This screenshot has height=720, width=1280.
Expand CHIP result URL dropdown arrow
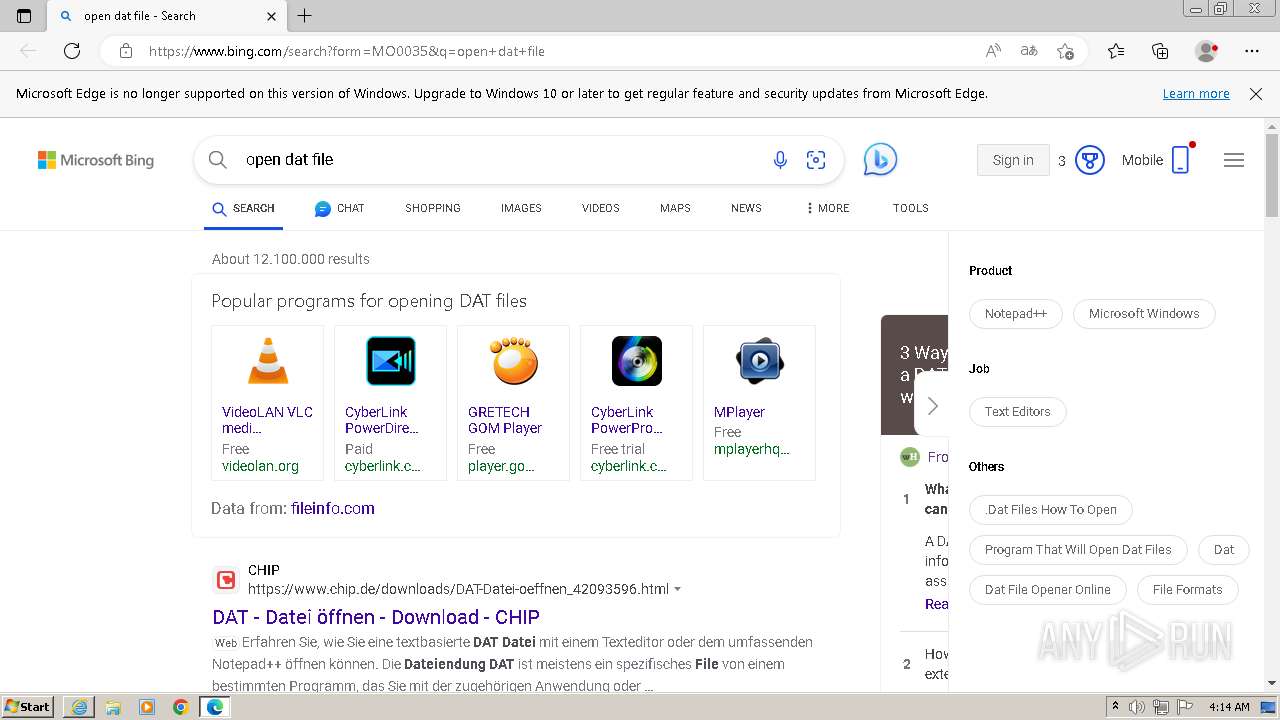click(678, 589)
